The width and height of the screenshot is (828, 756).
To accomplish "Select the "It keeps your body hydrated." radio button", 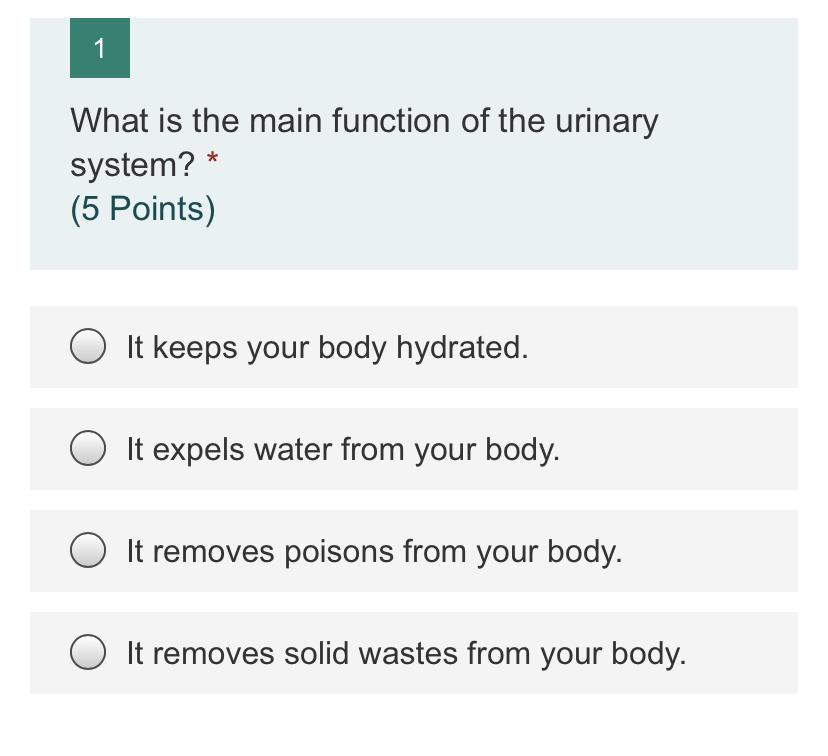I will click(x=89, y=347).
